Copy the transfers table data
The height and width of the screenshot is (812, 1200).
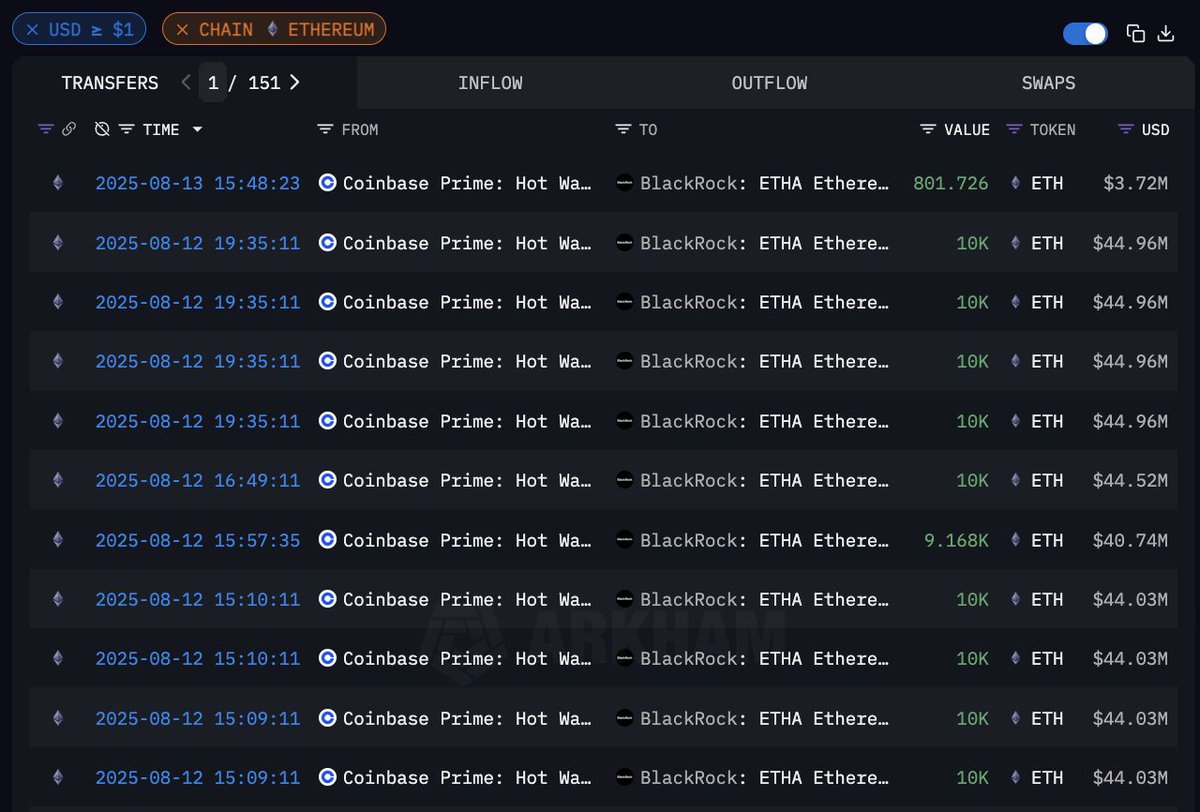click(x=1136, y=33)
